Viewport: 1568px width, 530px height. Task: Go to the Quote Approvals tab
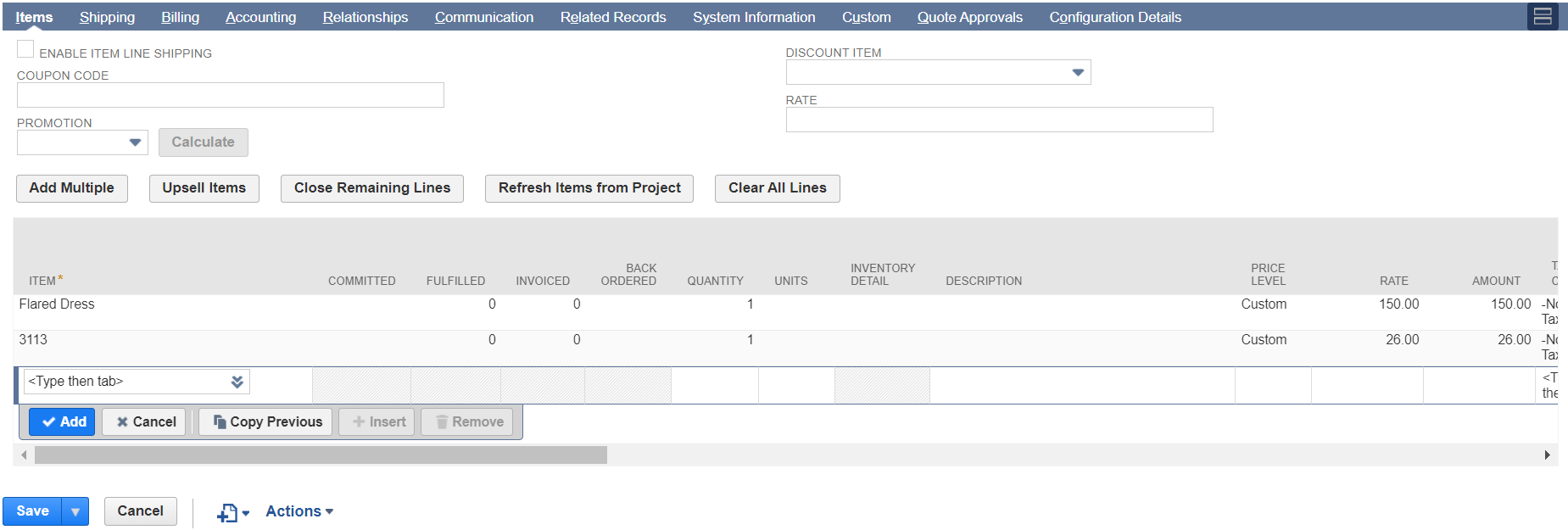tap(969, 17)
